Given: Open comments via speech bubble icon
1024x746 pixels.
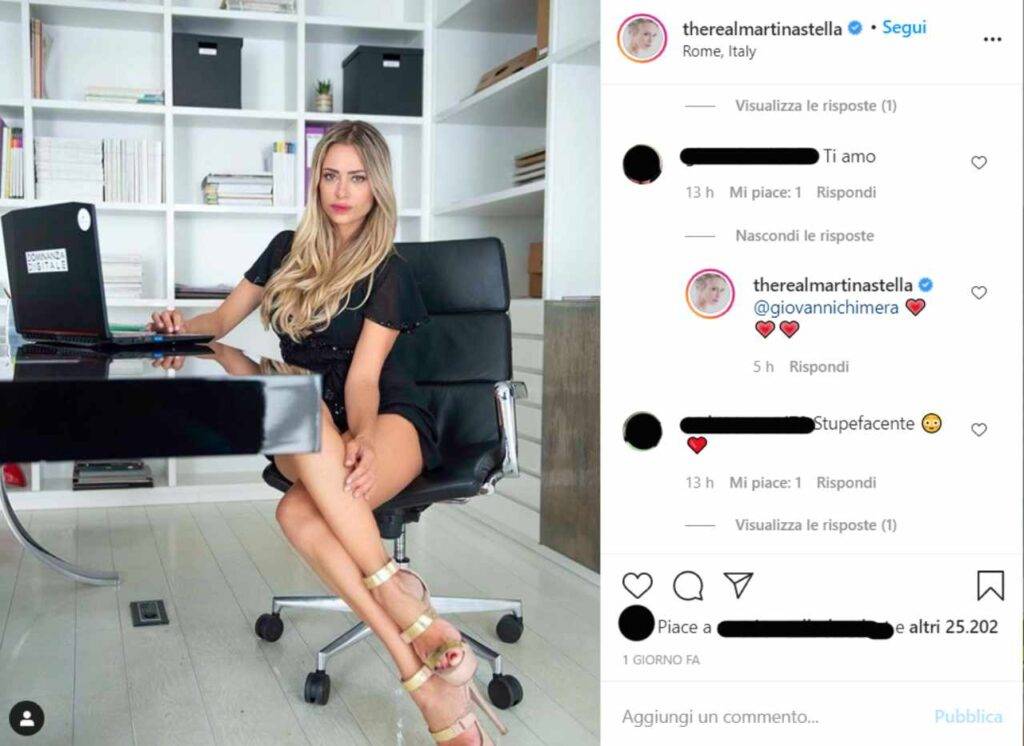Looking at the screenshot, I should [688, 586].
